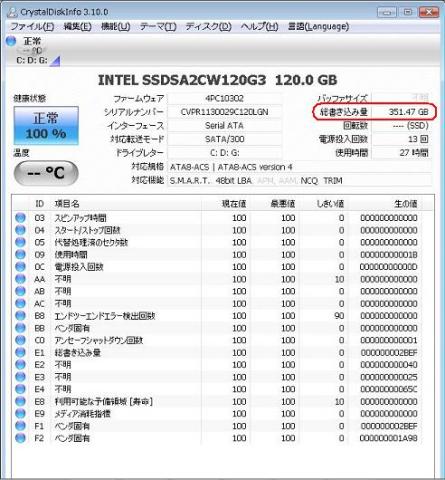Click the status orb for row E1 総書き込み量
Screen dimensions: 445x480
pyautogui.click(x=20, y=352)
